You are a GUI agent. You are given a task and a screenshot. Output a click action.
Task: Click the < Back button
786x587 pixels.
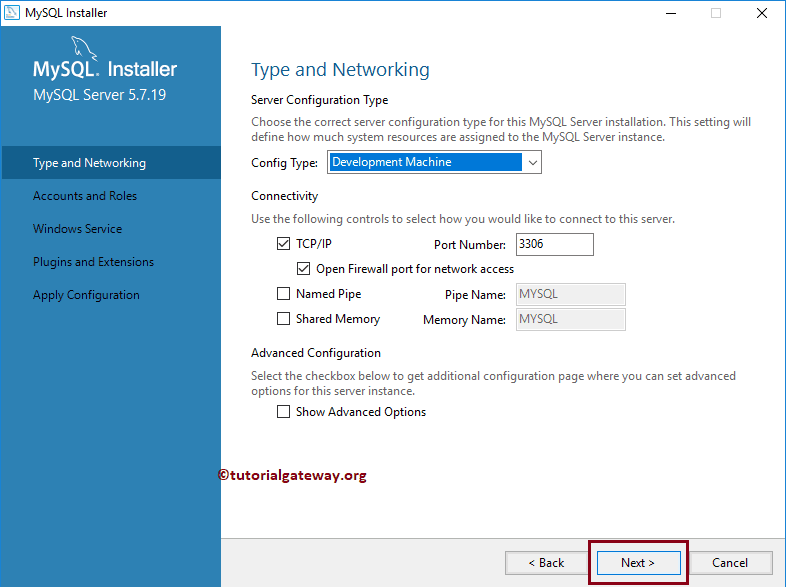coord(546,563)
